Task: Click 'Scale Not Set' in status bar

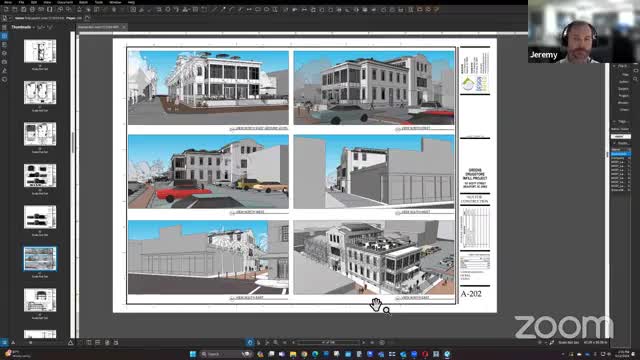Action: [569, 342]
